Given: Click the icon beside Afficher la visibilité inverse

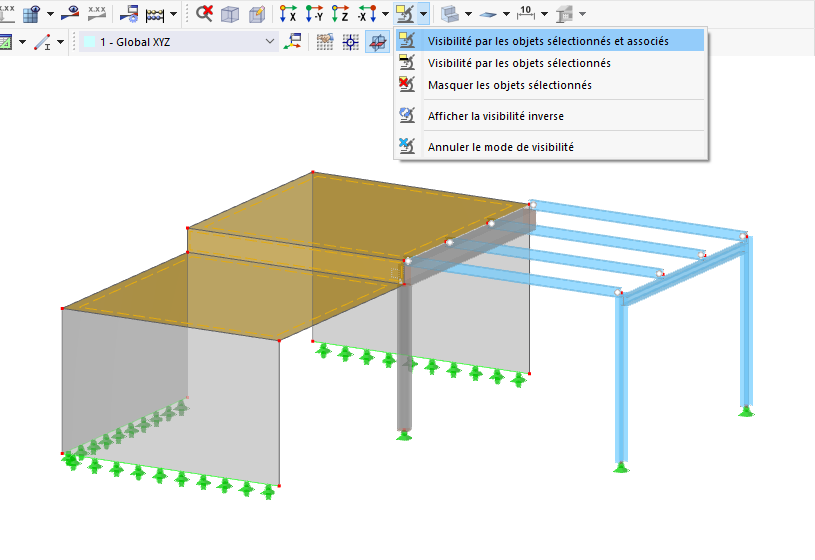Looking at the screenshot, I should click(x=407, y=115).
